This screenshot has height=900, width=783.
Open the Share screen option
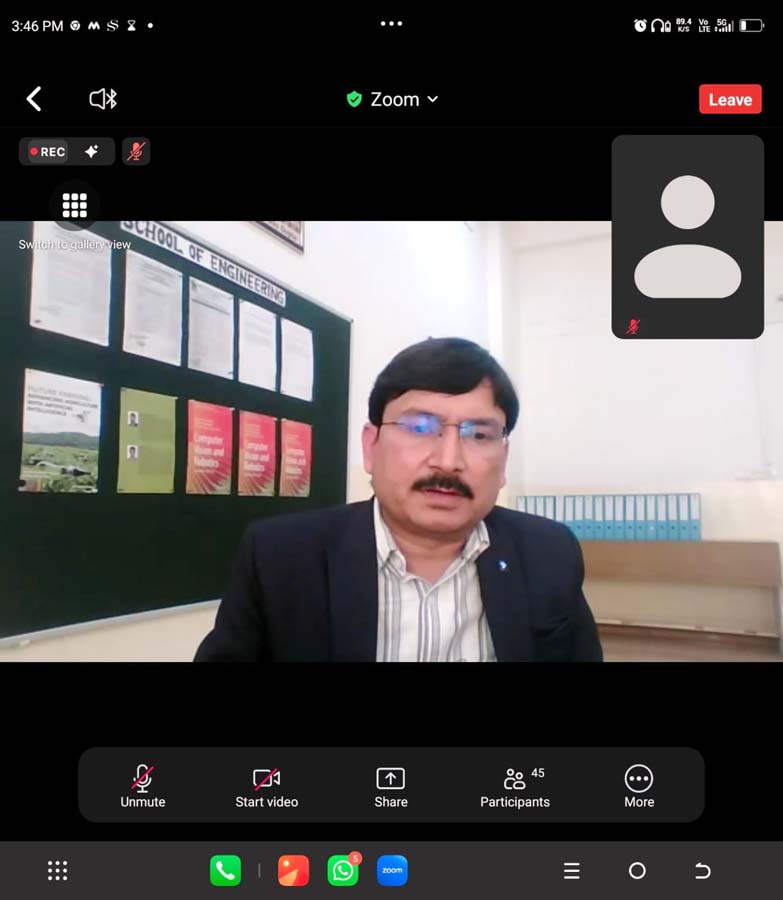tap(390, 786)
